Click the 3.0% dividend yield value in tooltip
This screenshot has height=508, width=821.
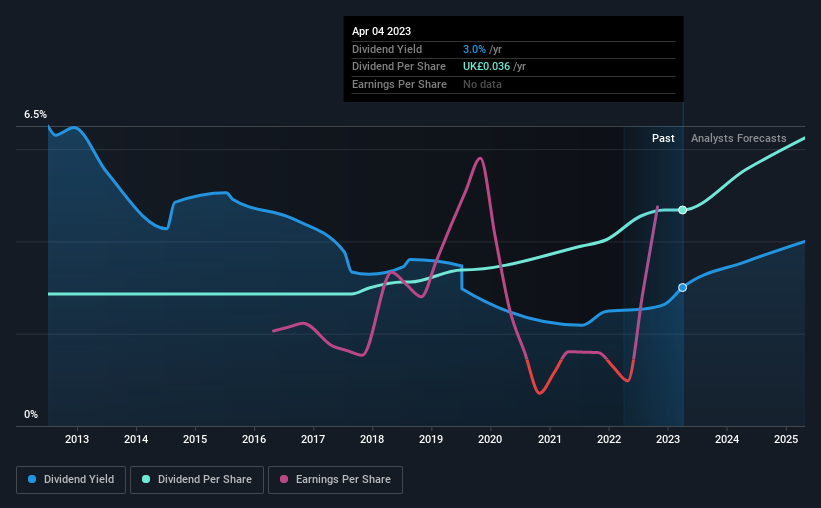click(474, 49)
